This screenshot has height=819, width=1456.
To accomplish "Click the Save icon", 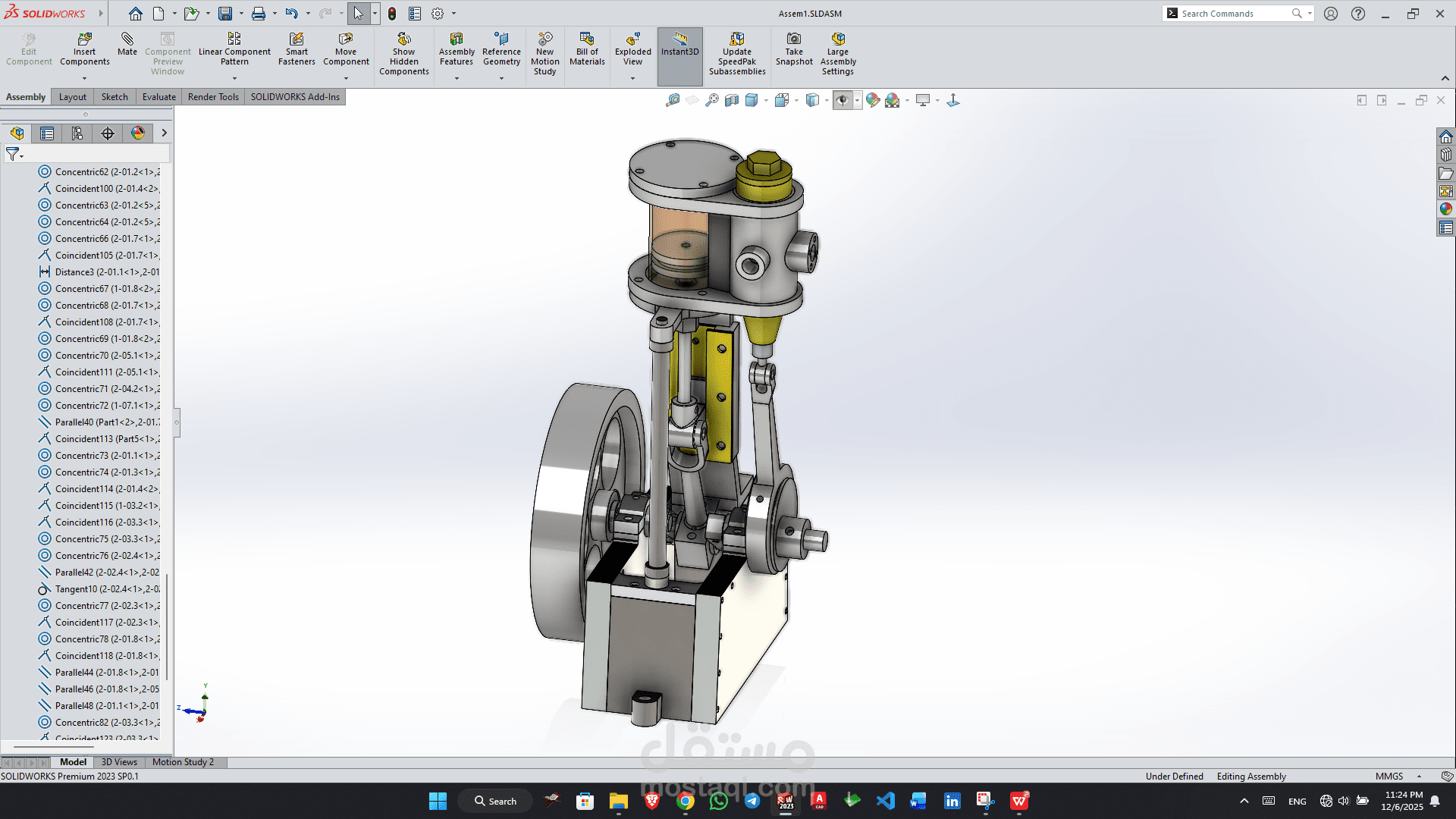I will (225, 14).
